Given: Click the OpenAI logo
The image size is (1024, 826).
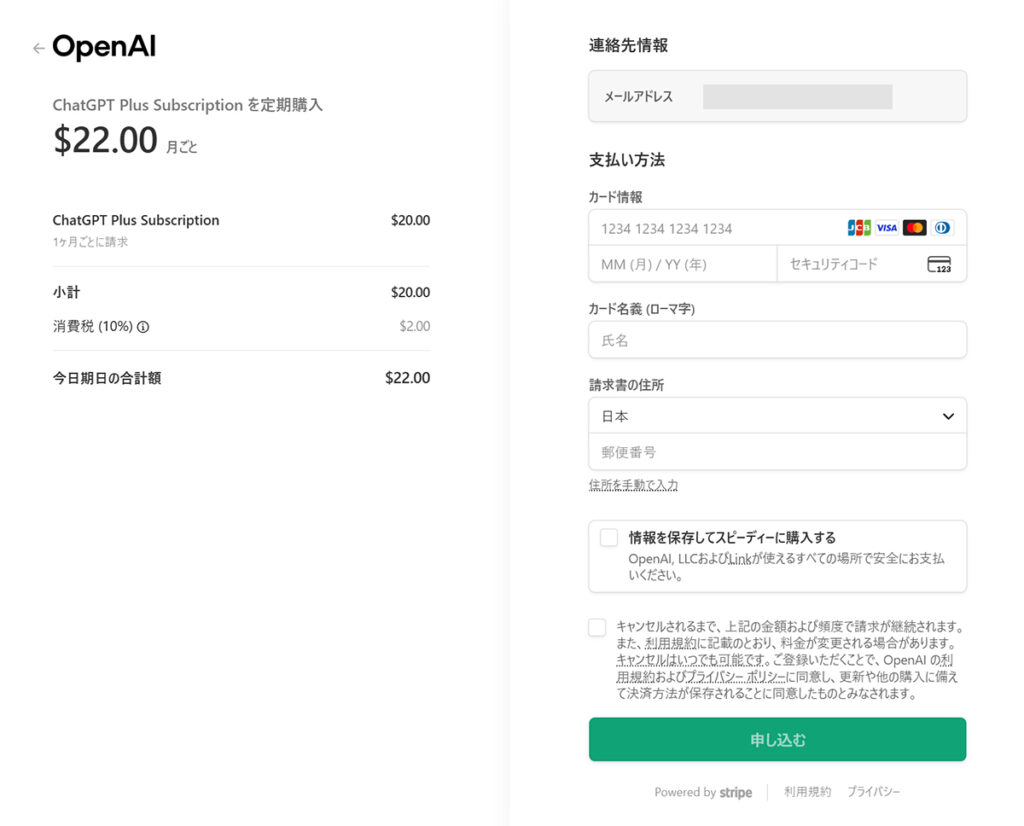Looking at the screenshot, I should pos(104,47).
